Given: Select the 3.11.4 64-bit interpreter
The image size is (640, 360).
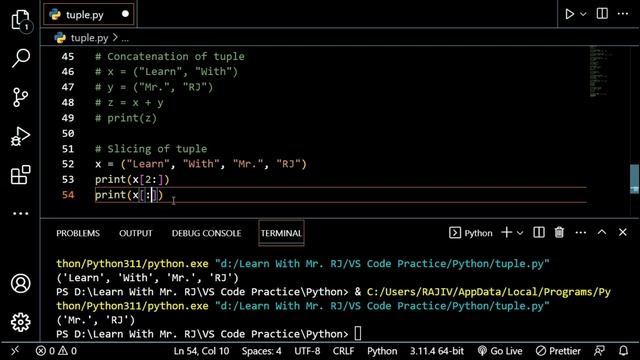Looking at the screenshot, I should pos(437,351).
